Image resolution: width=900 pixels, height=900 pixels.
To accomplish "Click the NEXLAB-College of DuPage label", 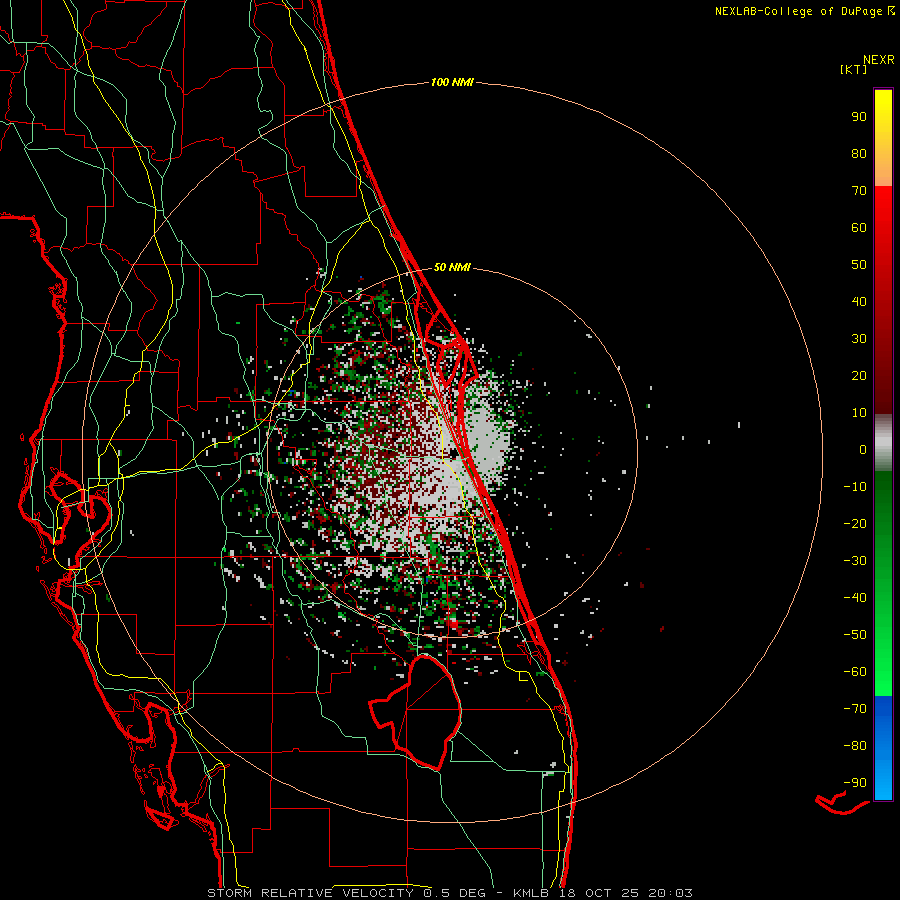I will [x=804, y=11].
